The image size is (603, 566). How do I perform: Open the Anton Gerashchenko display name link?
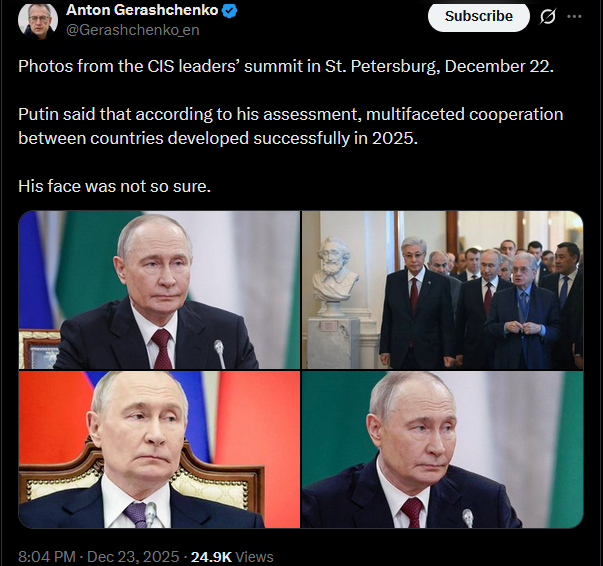pyautogui.click(x=142, y=10)
